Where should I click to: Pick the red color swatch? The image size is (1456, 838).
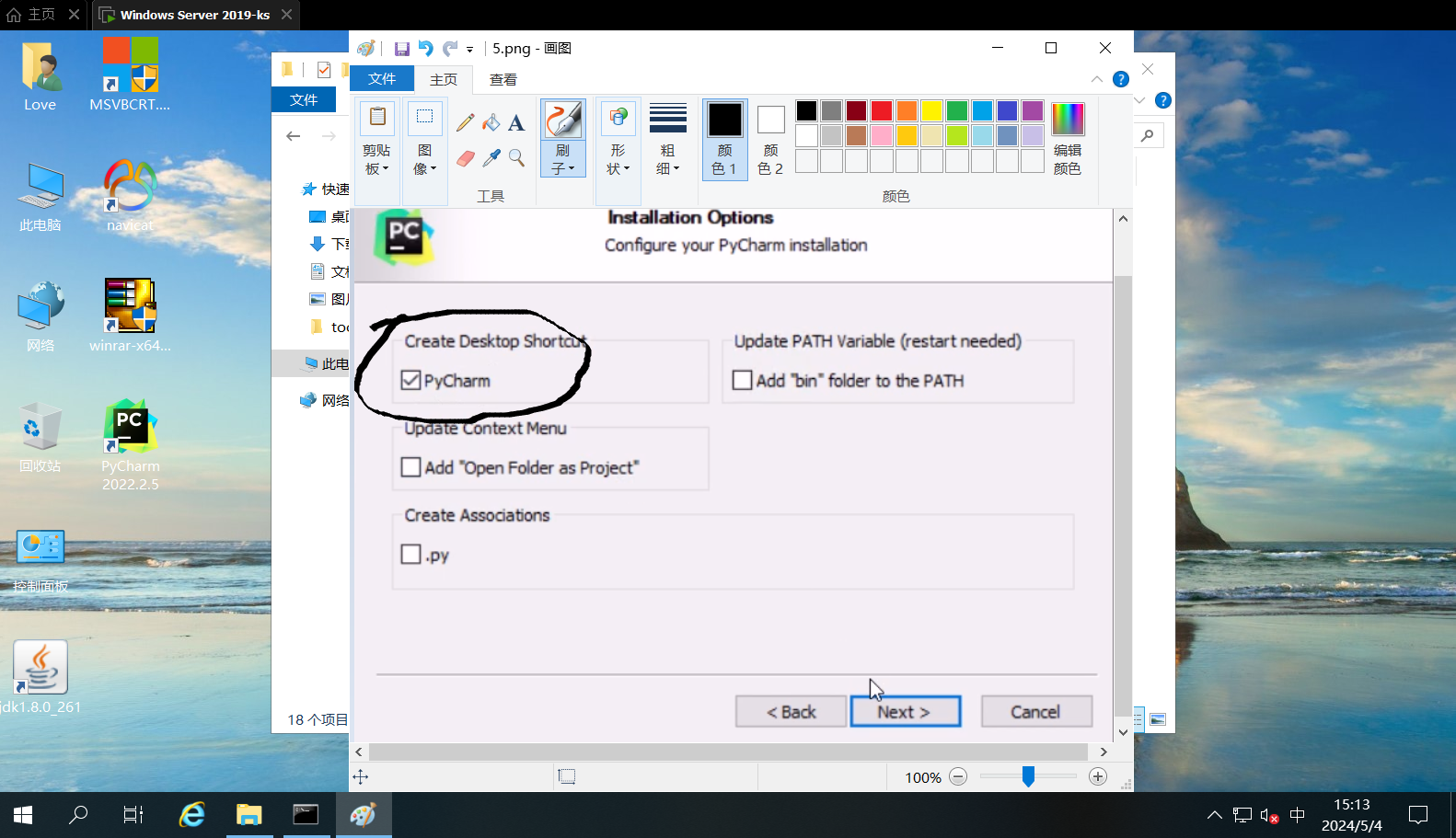point(882,110)
